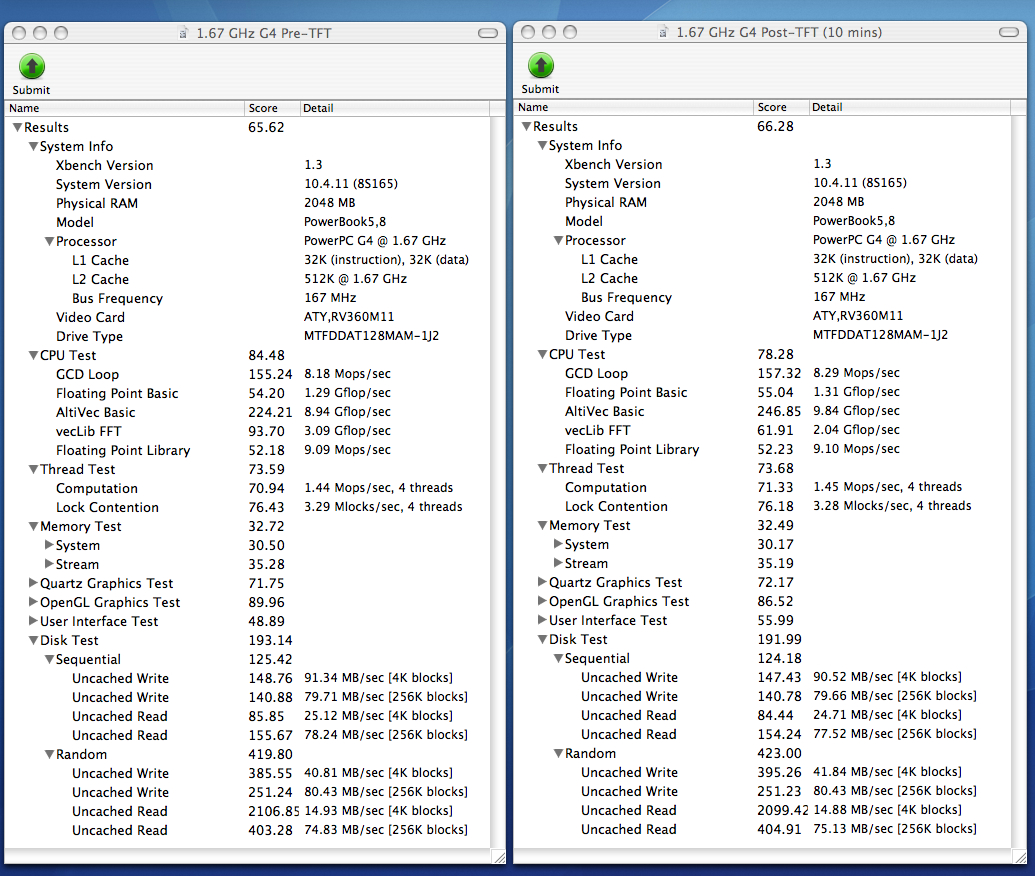Collapse System Info in Pre-TFT window
The image size is (1035, 876).
coord(33,147)
